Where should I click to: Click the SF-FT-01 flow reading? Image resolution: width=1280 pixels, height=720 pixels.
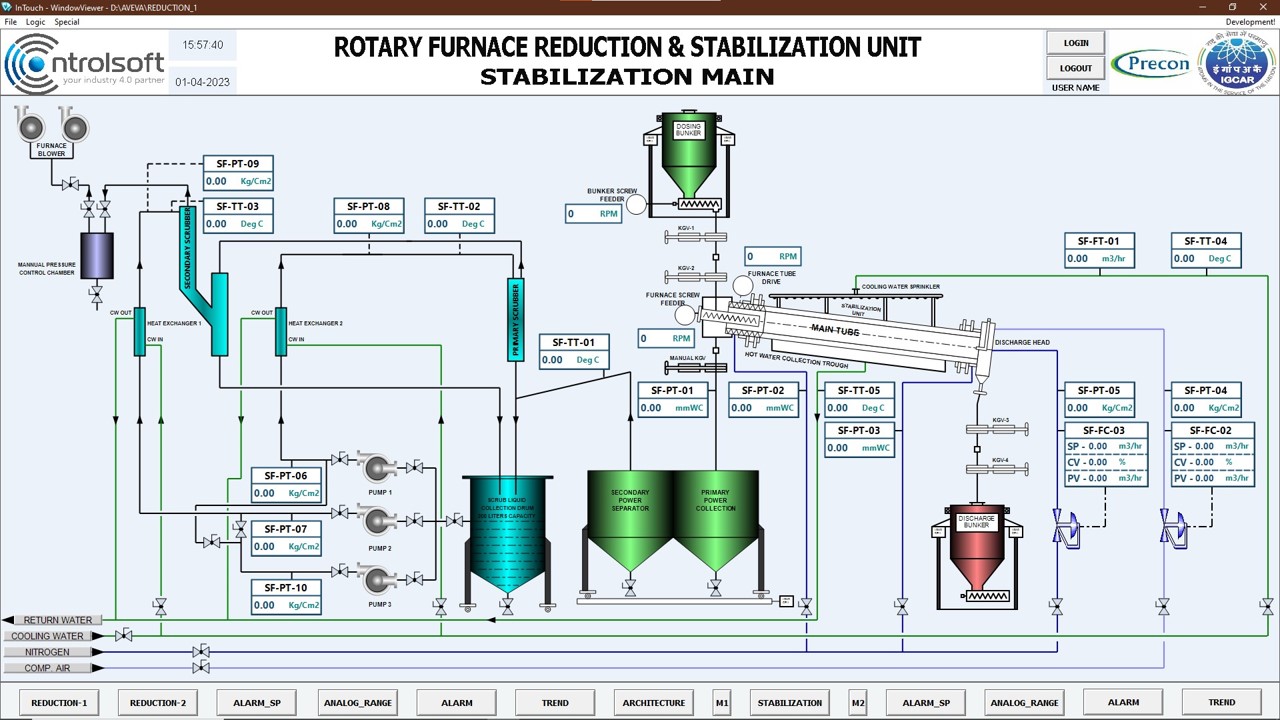(1099, 258)
